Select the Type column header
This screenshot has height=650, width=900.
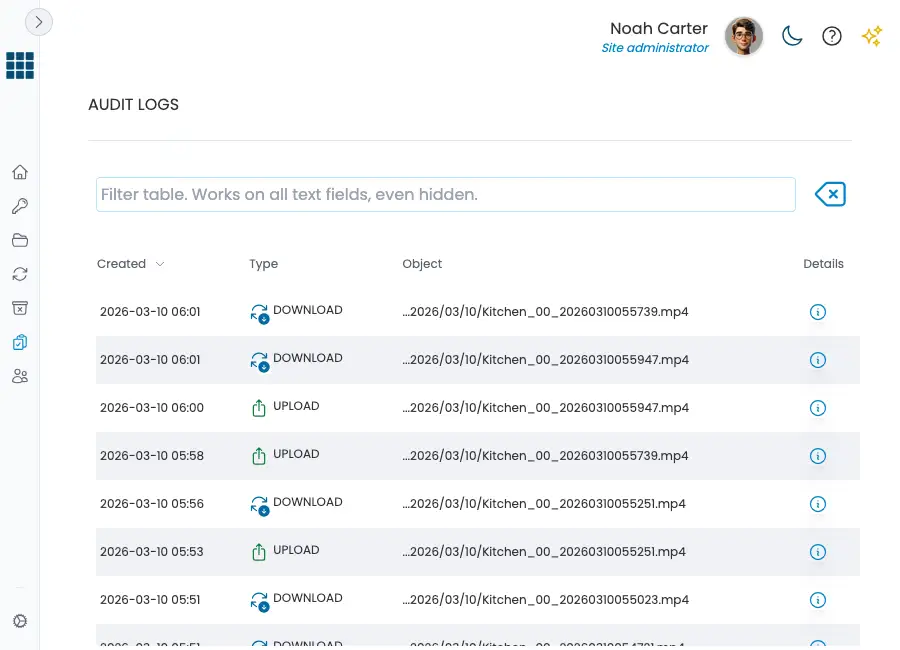(263, 264)
